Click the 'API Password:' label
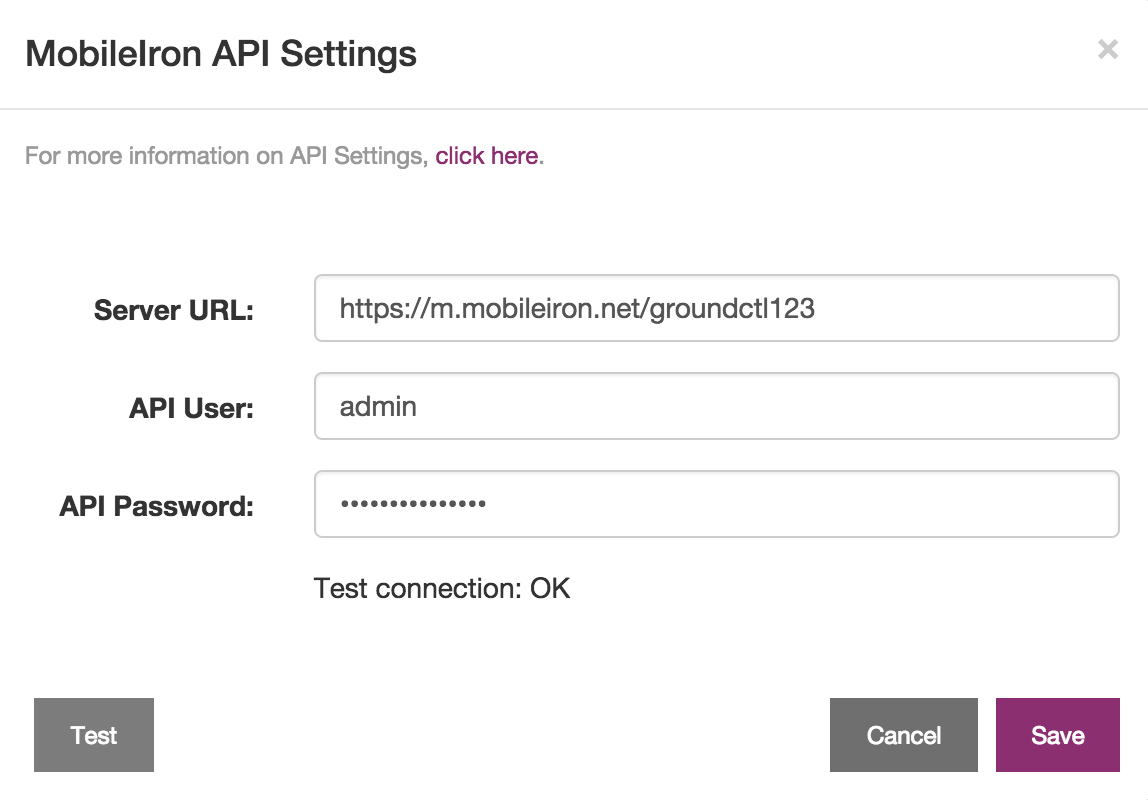The image size is (1148, 800). coord(157,506)
